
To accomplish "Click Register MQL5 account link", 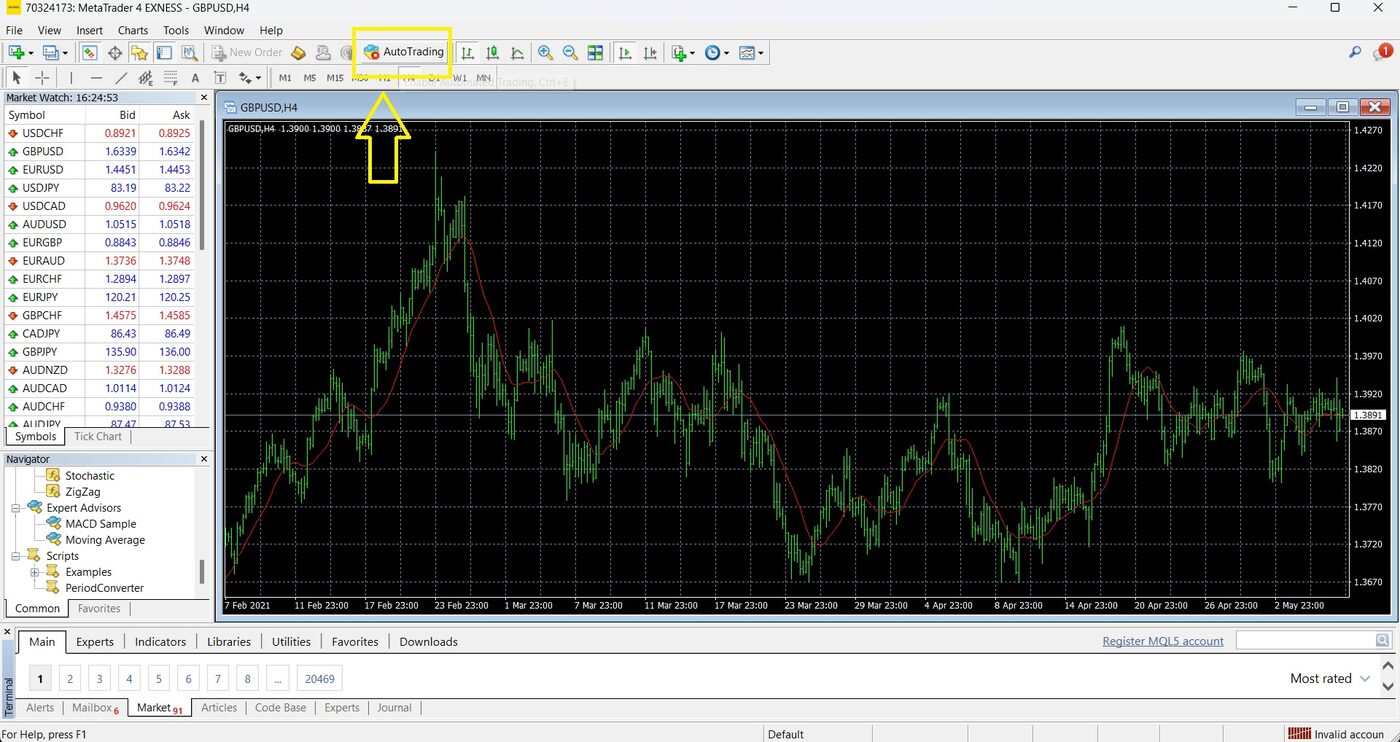I will pos(1163,641).
